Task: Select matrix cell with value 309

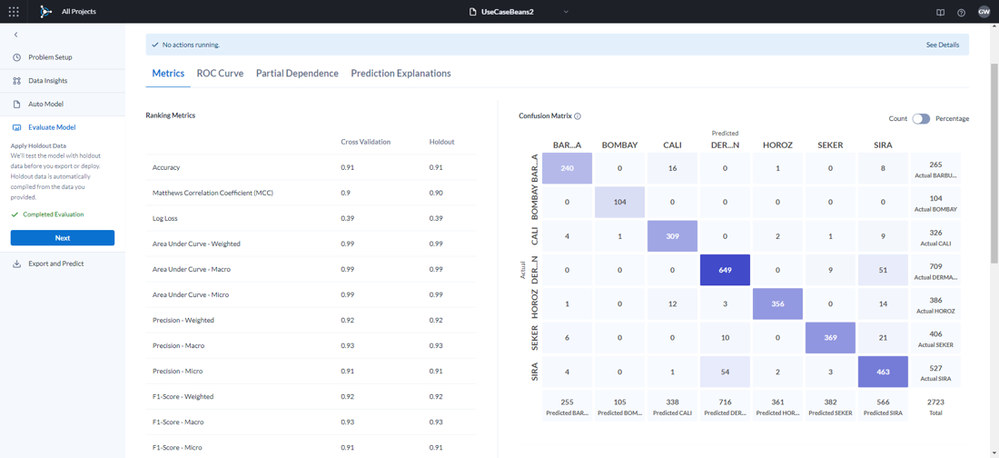Action: pos(672,236)
